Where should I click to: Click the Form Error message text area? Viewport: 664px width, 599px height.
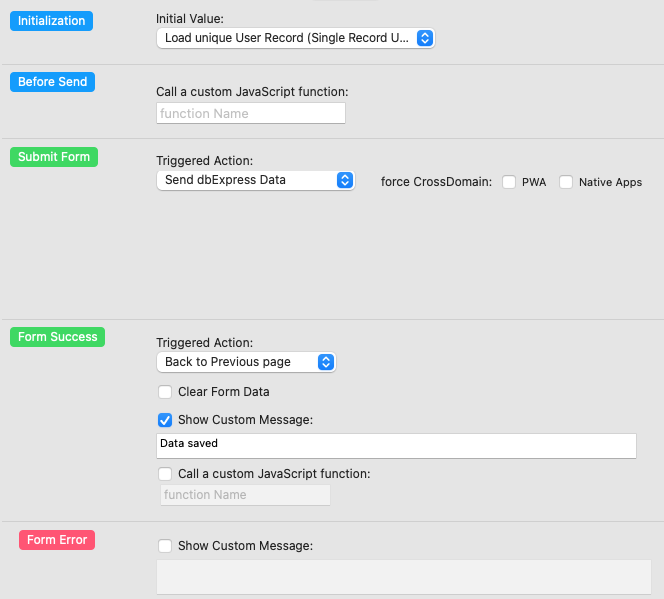pyautogui.click(x=403, y=577)
